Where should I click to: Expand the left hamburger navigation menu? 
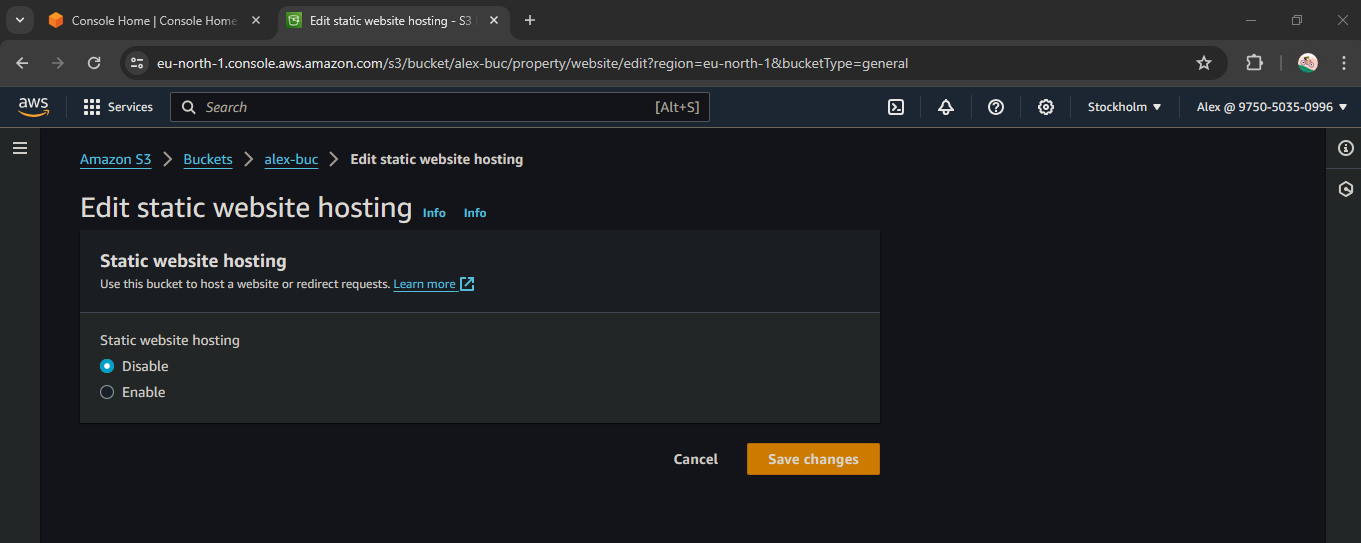pos(20,148)
